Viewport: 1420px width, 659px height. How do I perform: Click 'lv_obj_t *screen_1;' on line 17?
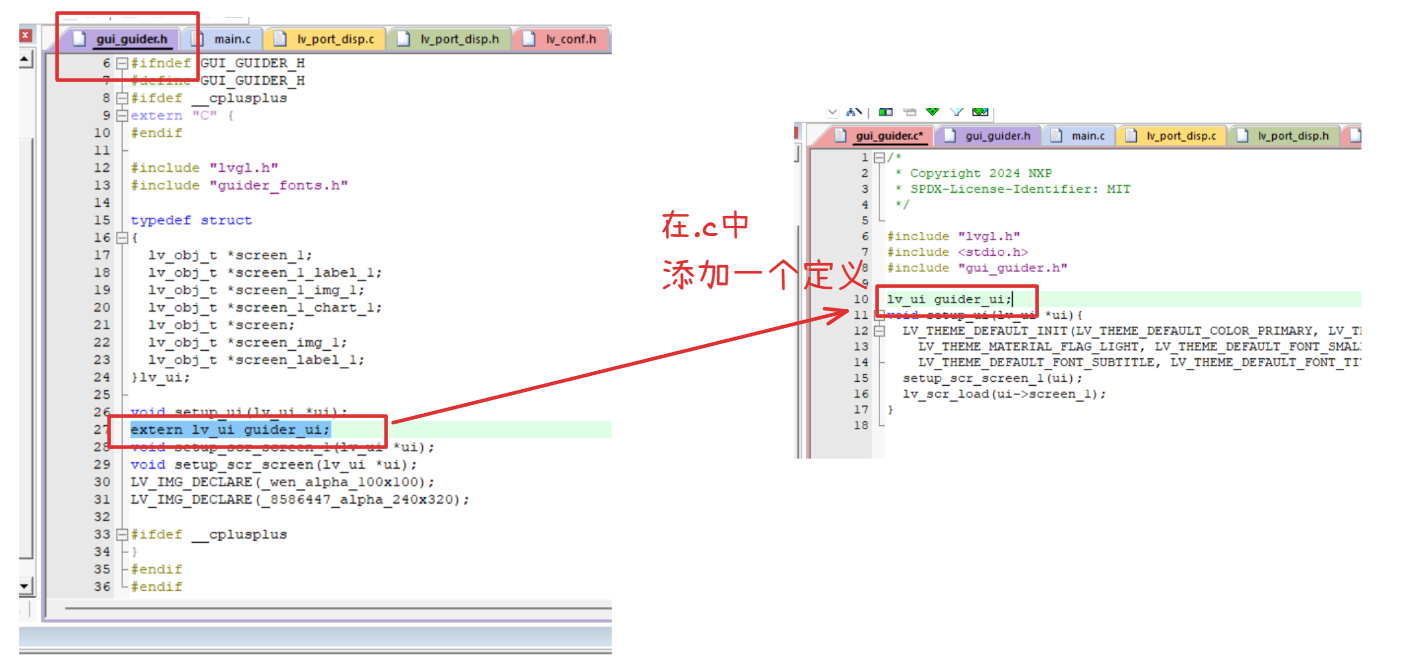(x=231, y=255)
